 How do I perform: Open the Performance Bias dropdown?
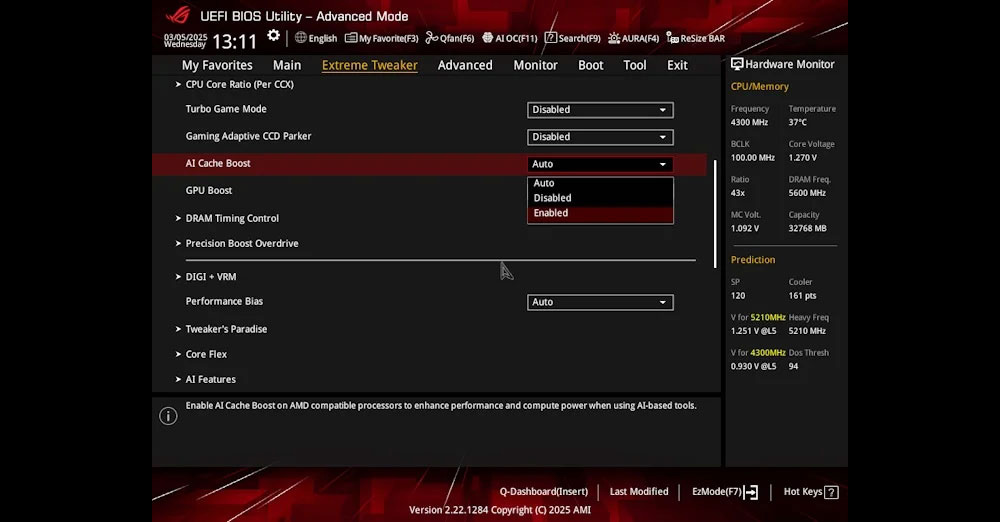600,302
